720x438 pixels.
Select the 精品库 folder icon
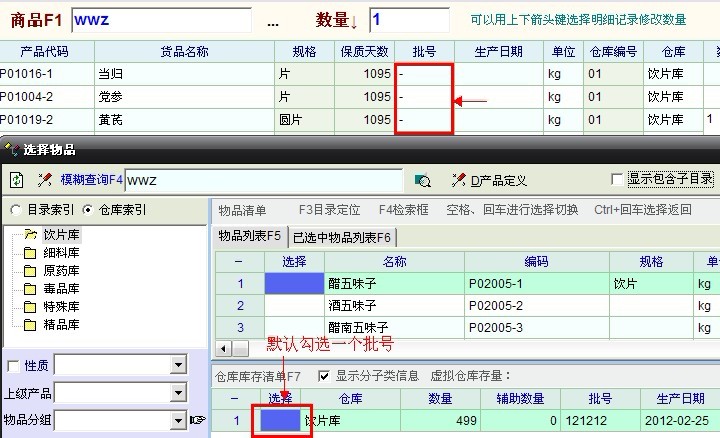(x=31, y=324)
